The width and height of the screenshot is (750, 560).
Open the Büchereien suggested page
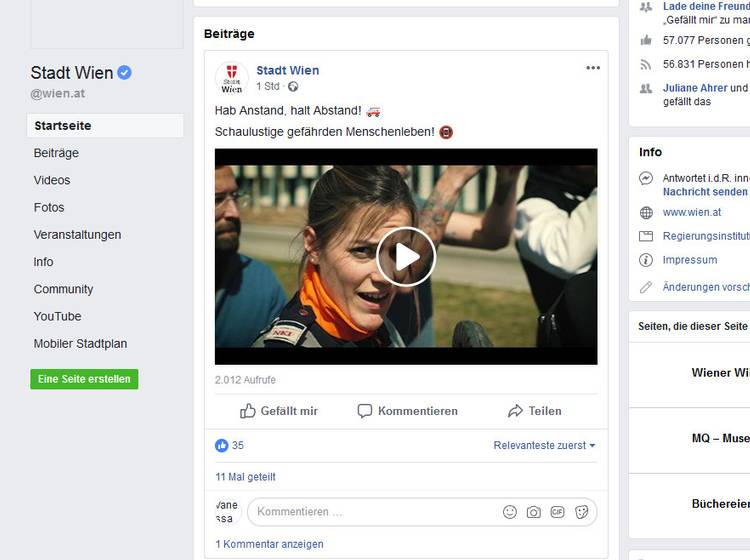720,504
